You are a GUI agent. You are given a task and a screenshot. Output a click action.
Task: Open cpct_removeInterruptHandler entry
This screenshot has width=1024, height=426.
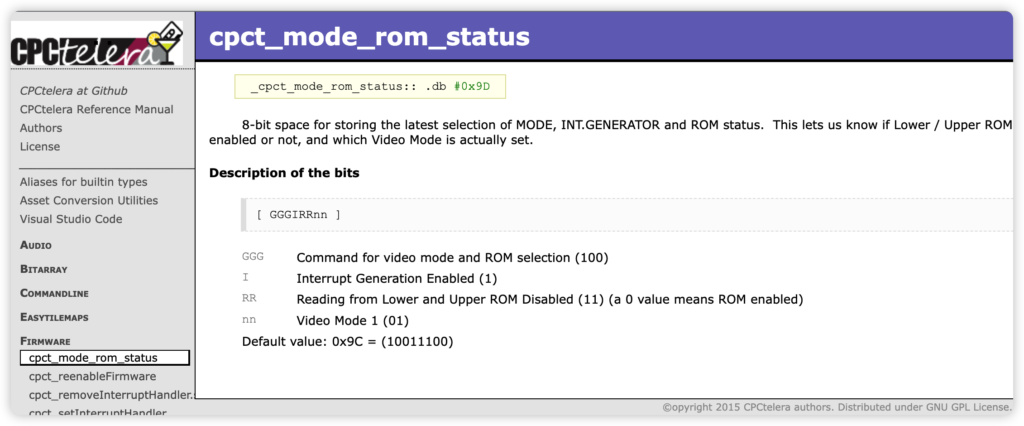coord(112,395)
